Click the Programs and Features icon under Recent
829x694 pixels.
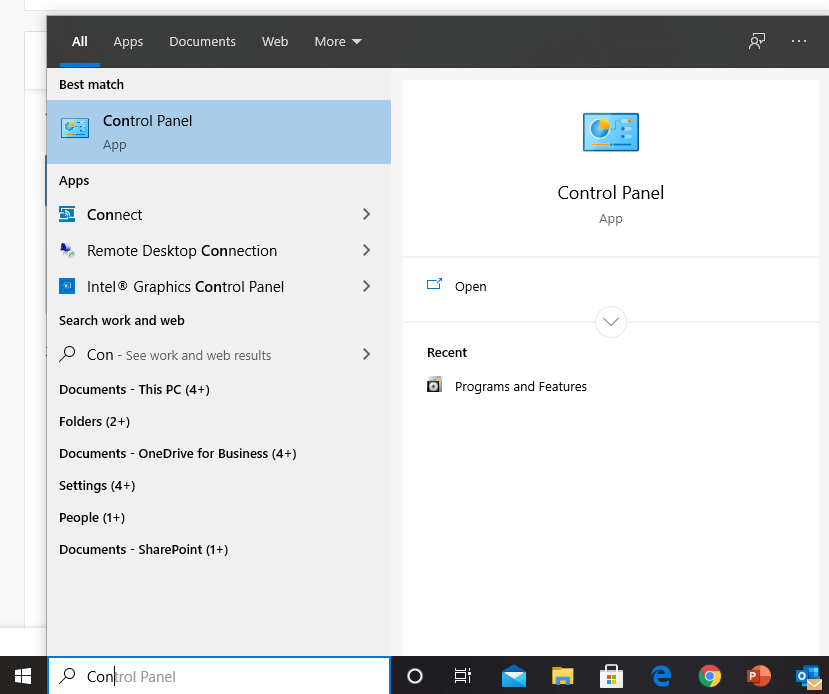tap(434, 385)
